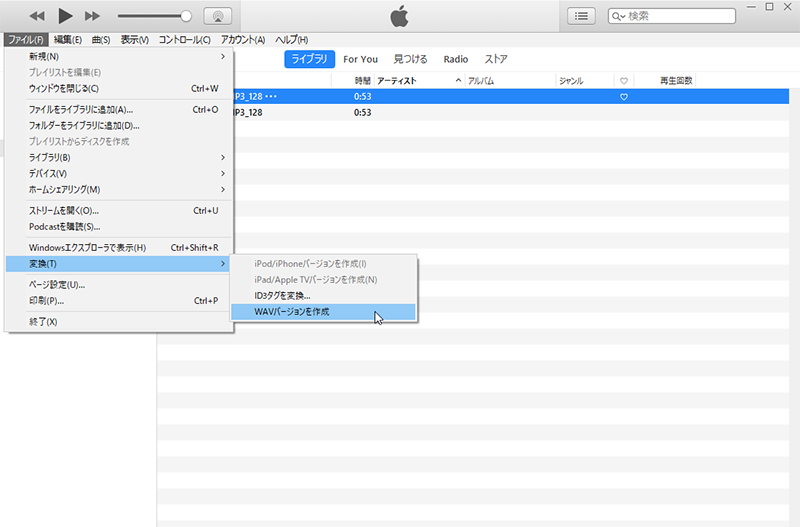800x527 pixels.
Task: Click the 0:53 time of selected row
Action: (x=362, y=96)
